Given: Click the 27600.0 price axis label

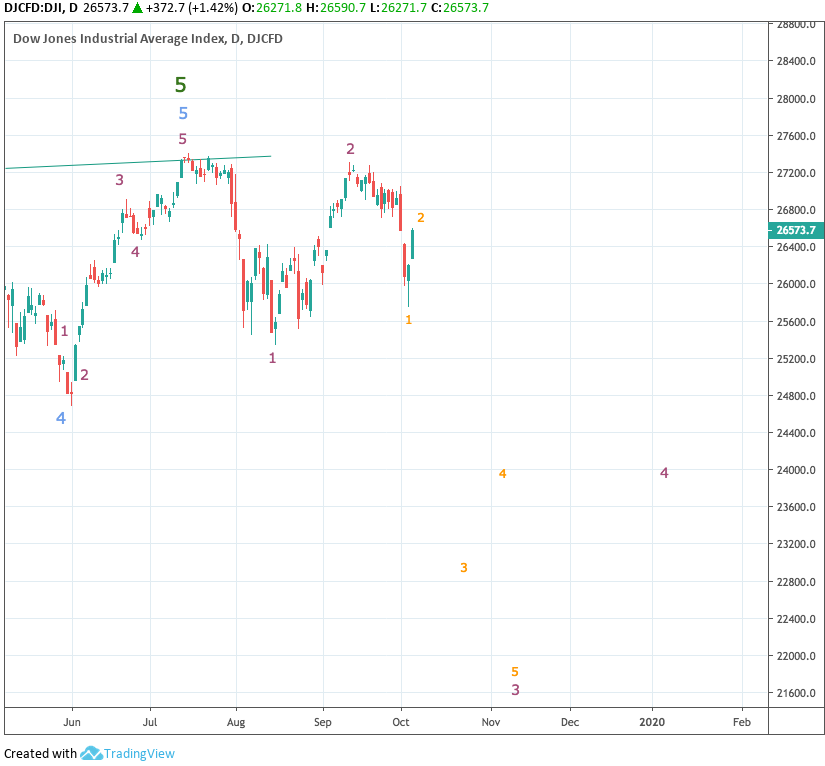Looking at the screenshot, I should 797,136.
